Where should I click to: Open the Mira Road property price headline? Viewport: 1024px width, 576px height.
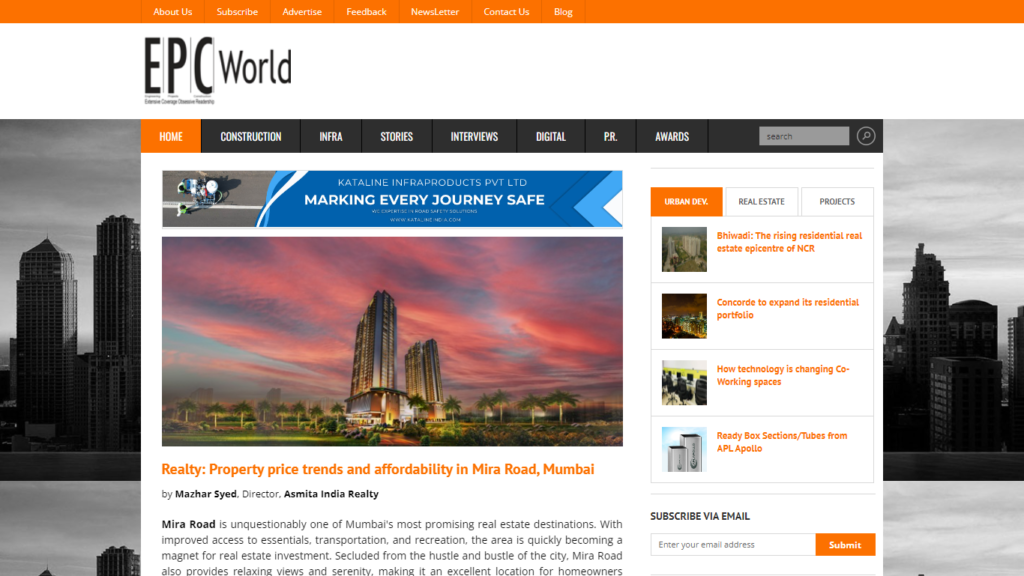point(378,469)
